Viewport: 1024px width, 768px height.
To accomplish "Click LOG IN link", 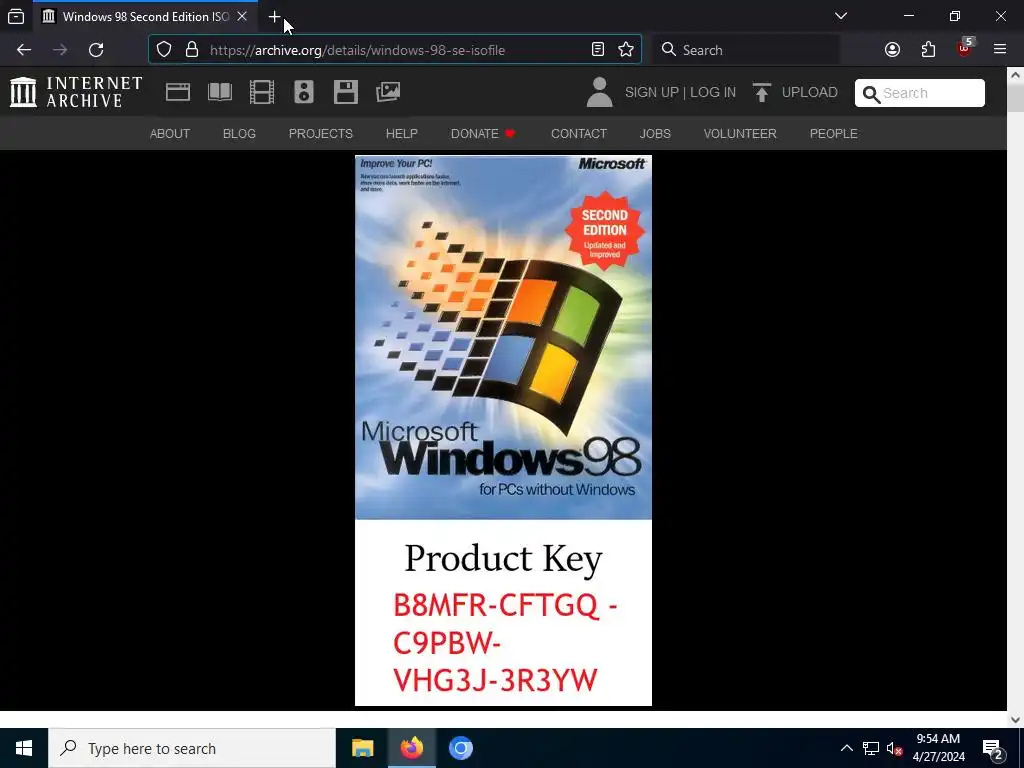I will (713, 93).
